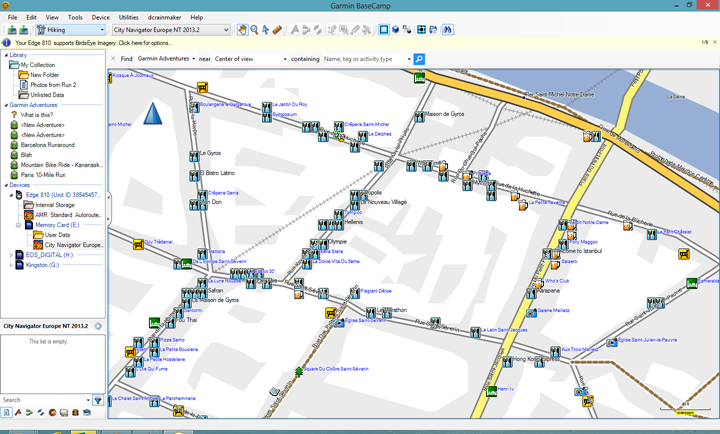
Task: Collapse the Garmin Adventures section
Action: point(6,105)
